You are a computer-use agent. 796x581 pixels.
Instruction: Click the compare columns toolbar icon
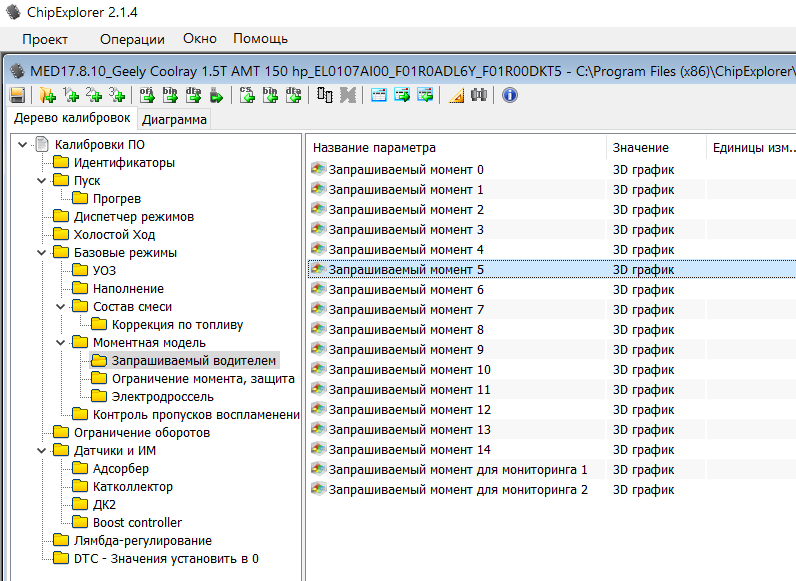tap(325, 95)
